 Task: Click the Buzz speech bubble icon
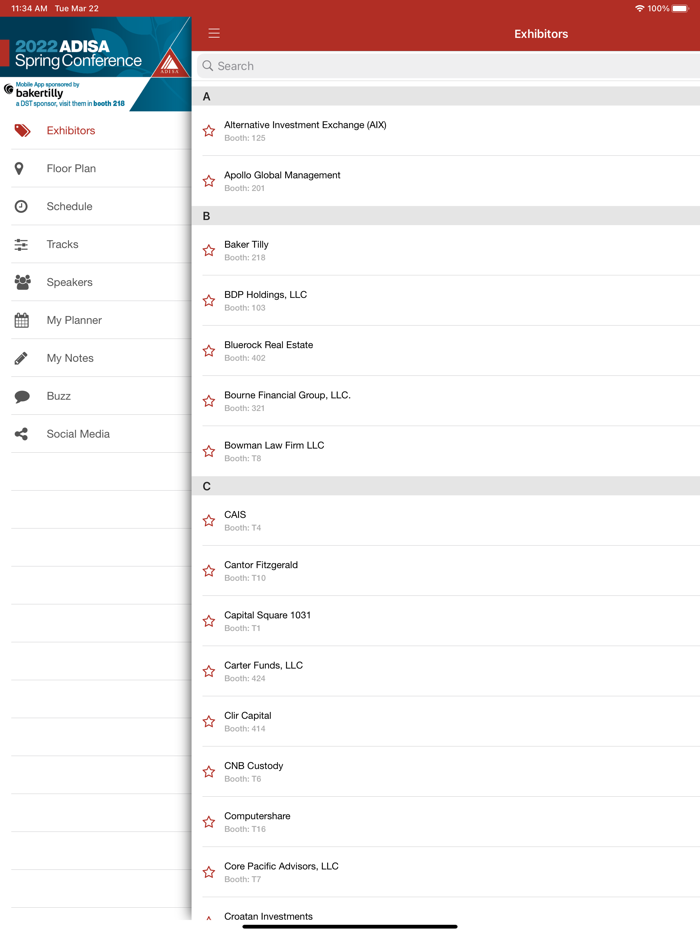coord(22,396)
